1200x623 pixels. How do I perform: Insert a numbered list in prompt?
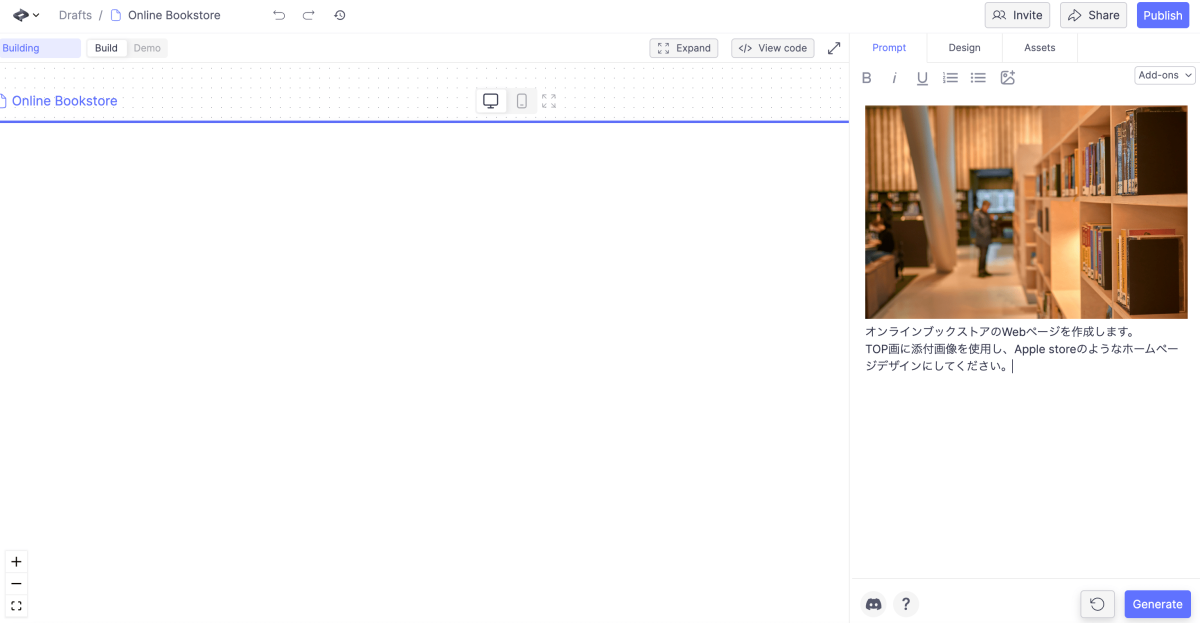pos(950,78)
